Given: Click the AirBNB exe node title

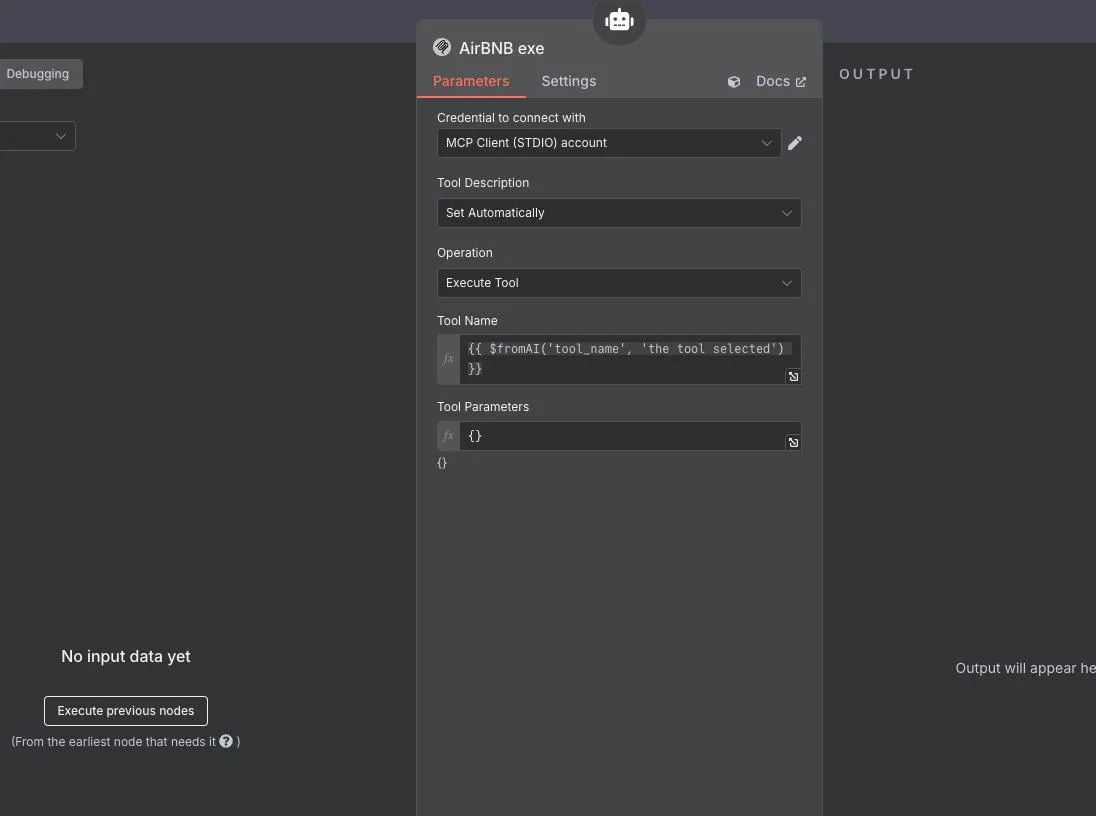Looking at the screenshot, I should tap(501, 48).
